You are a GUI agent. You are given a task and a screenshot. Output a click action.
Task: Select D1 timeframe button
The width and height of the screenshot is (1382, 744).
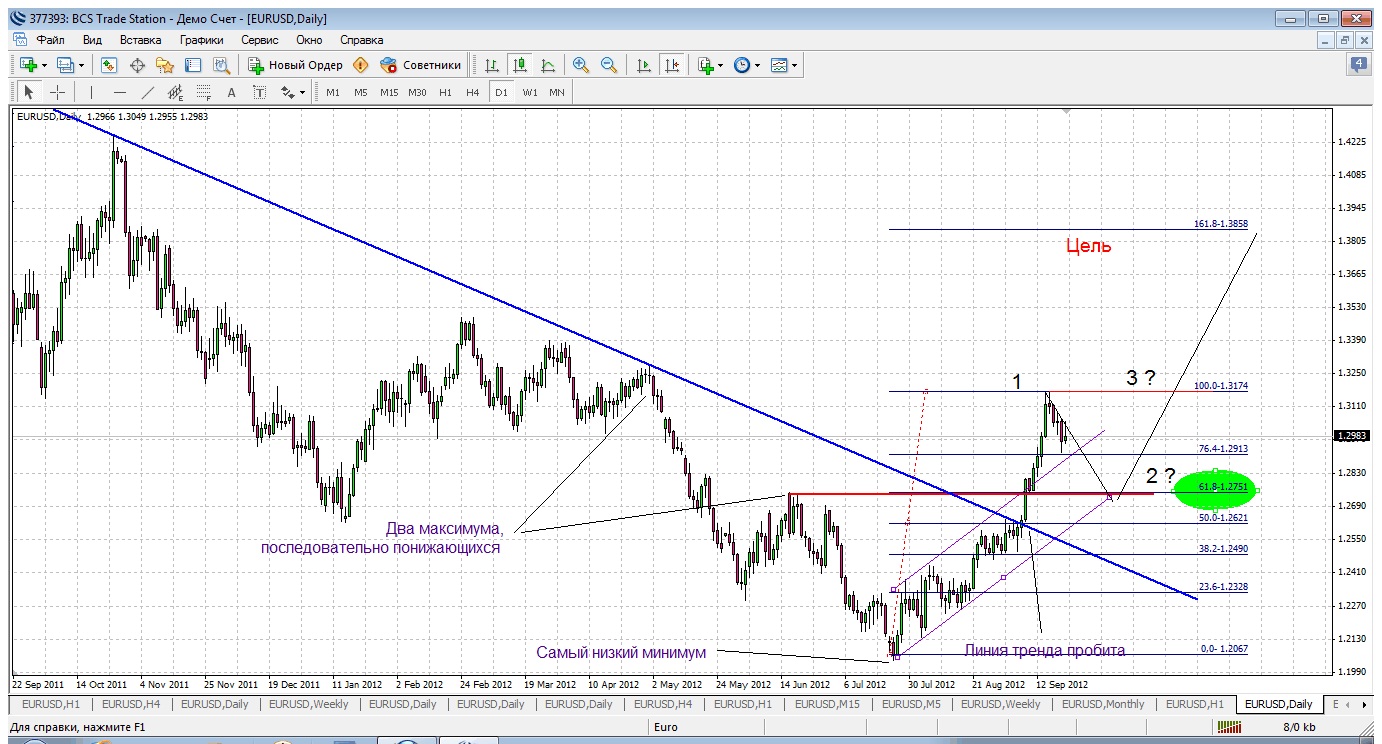click(501, 92)
